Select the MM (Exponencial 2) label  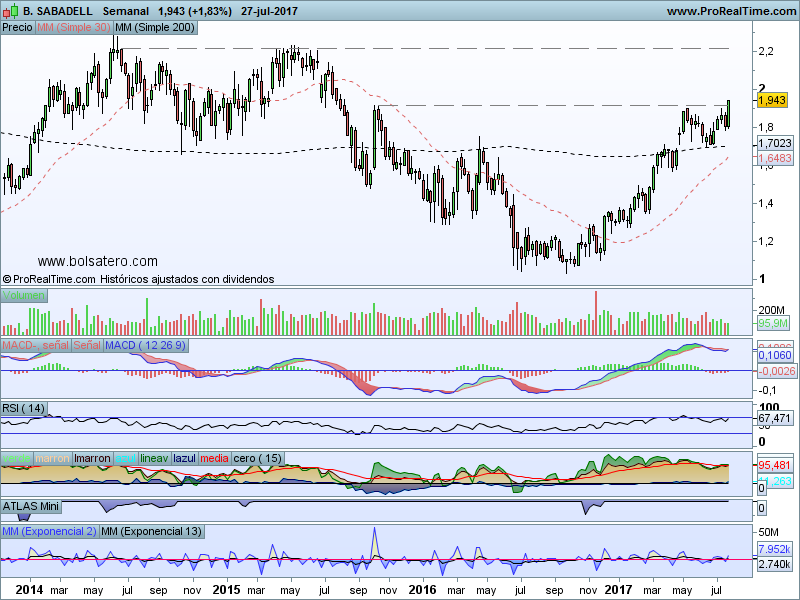click(49, 531)
